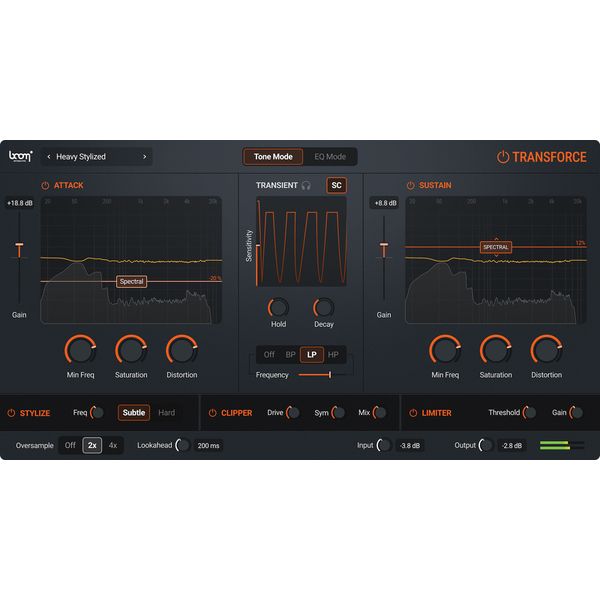Go to next preset arrow

pos(145,157)
